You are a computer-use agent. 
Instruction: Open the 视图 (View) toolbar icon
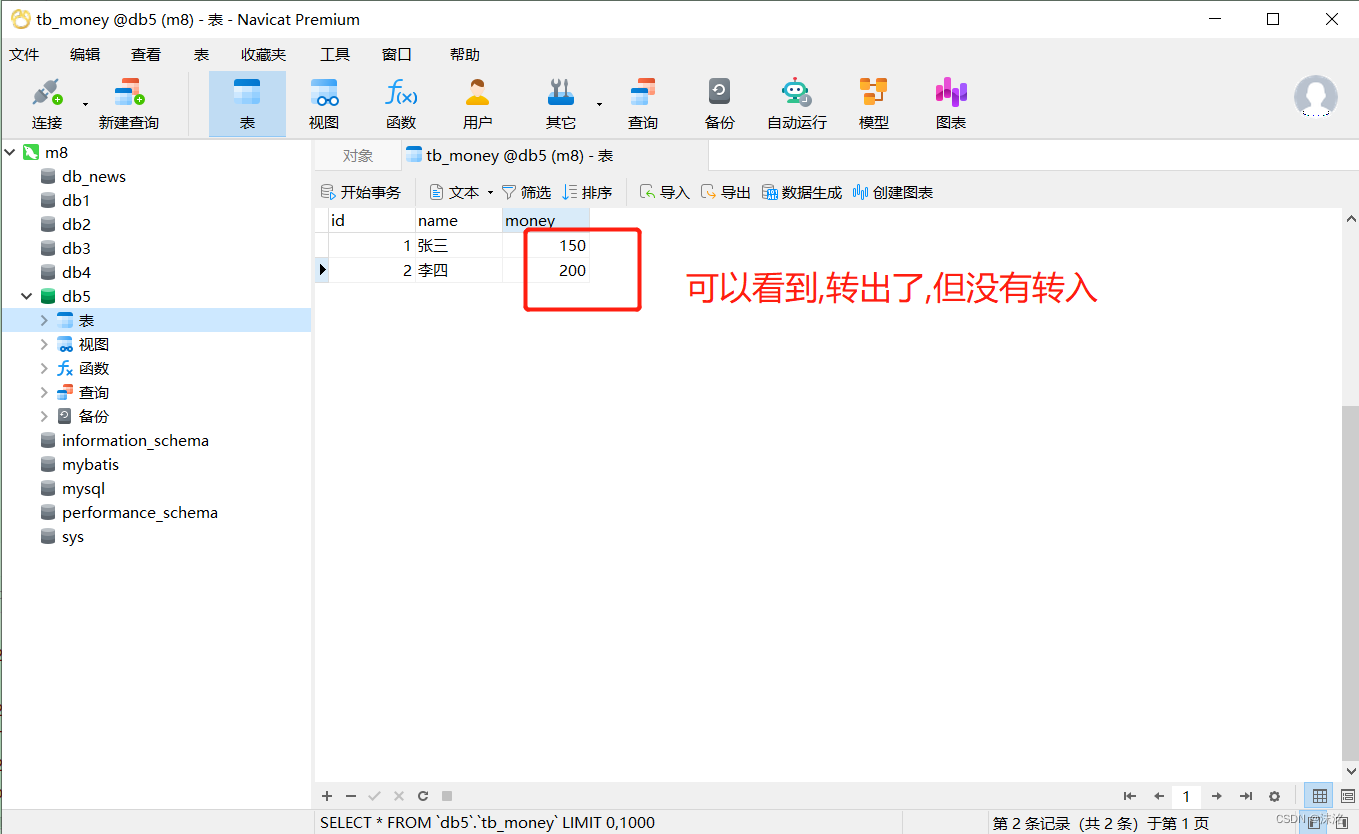click(324, 104)
